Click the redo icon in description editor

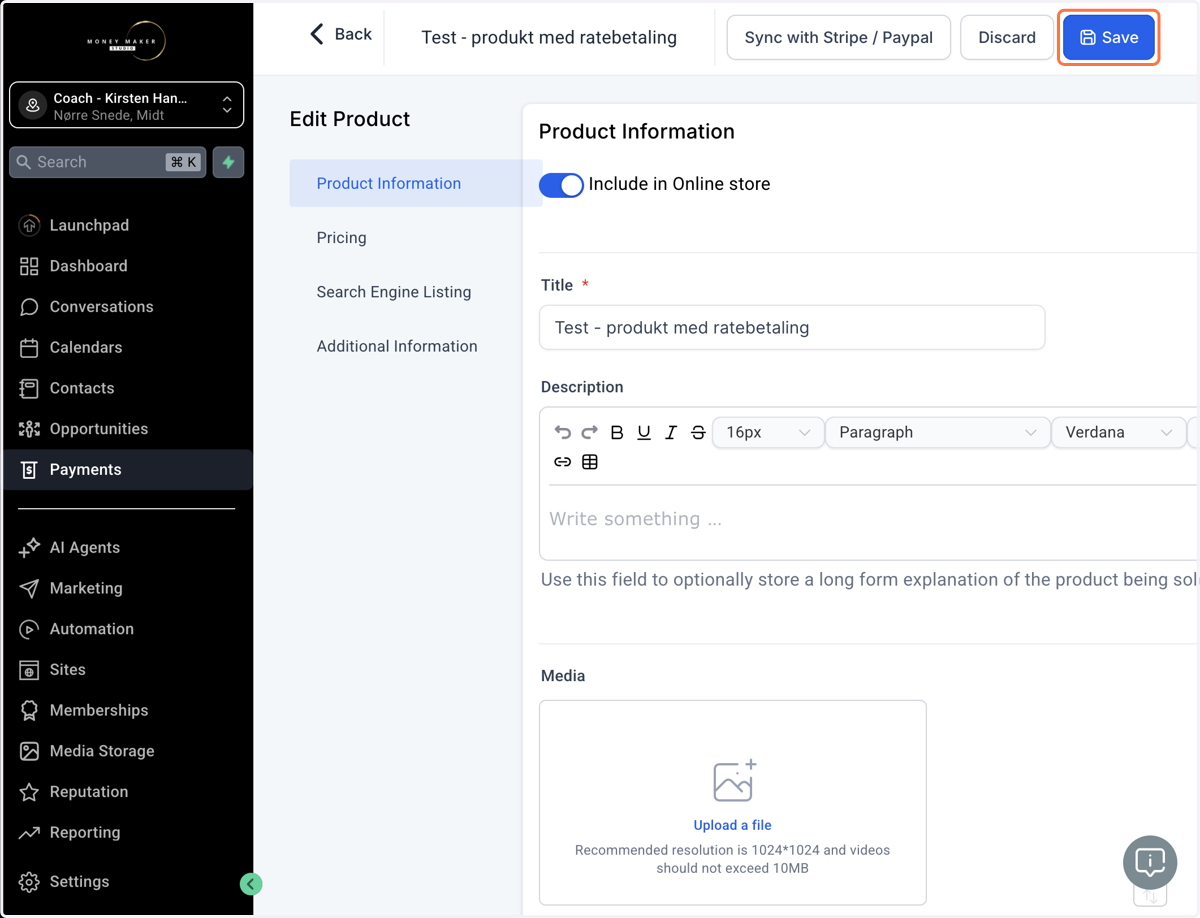(590, 432)
